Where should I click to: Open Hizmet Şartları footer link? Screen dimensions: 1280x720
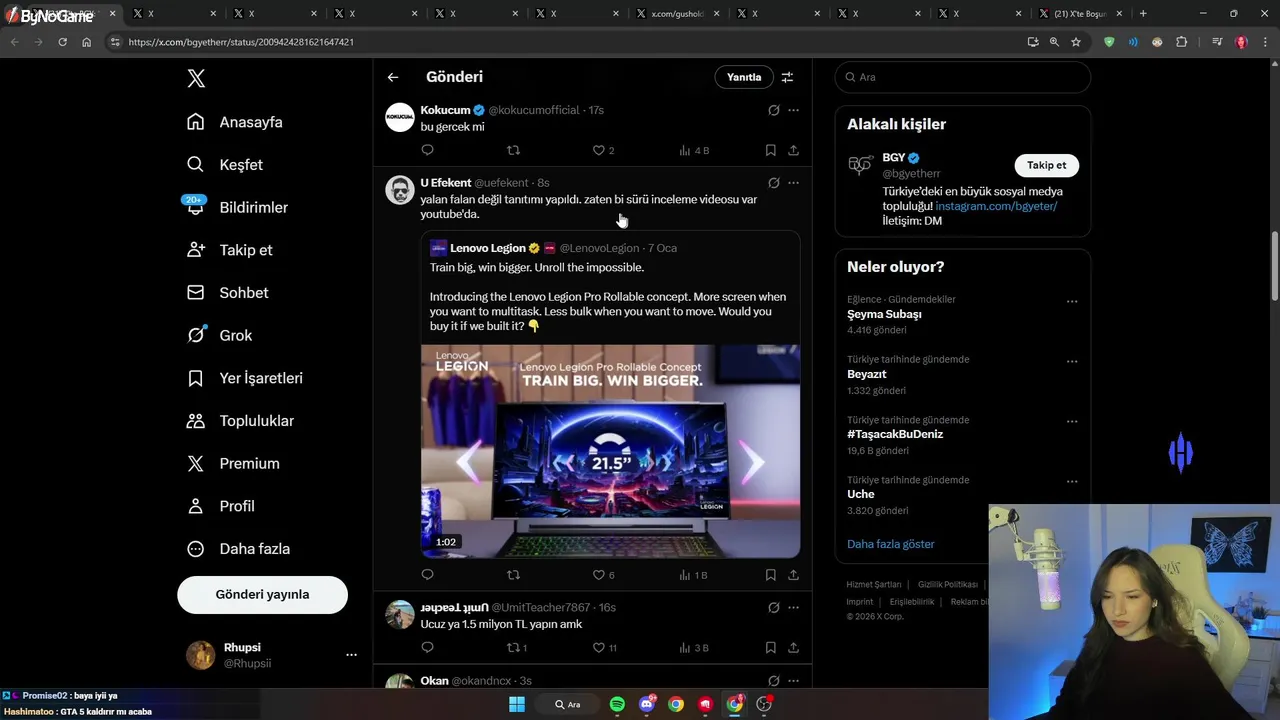click(x=874, y=584)
